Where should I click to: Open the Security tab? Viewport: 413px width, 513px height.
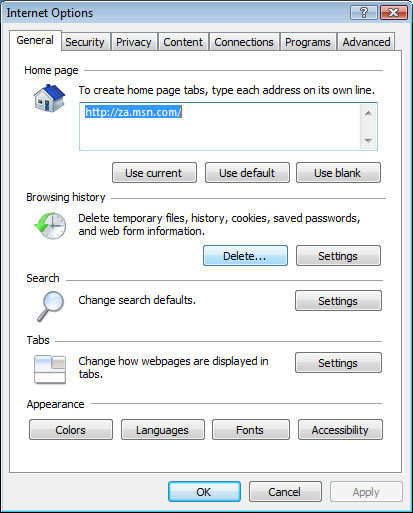pyautogui.click(x=85, y=42)
